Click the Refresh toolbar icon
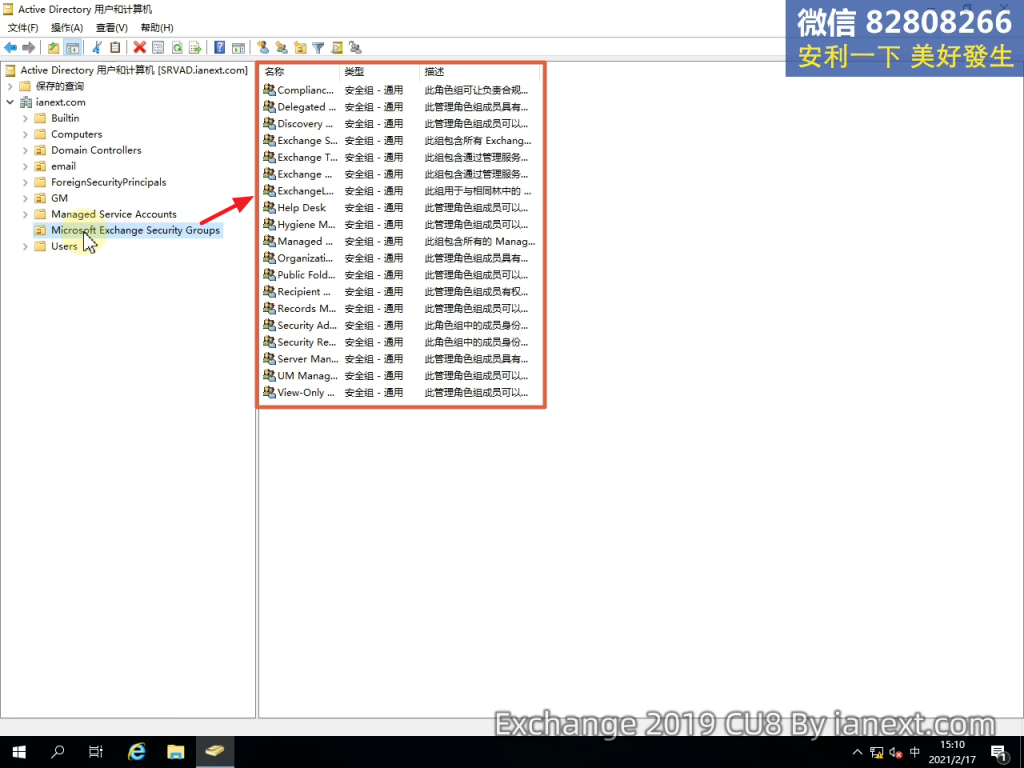This screenshot has height=768, width=1024. (x=177, y=47)
